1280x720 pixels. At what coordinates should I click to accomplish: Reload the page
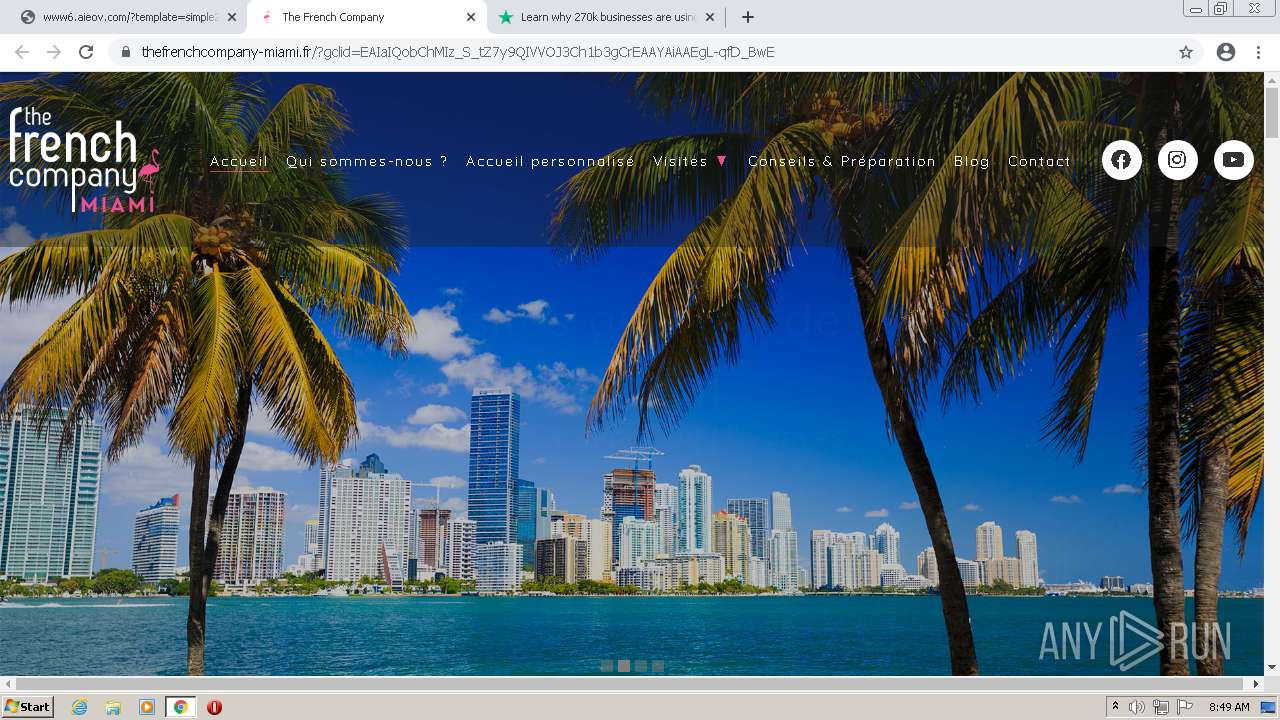click(x=86, y=52)
